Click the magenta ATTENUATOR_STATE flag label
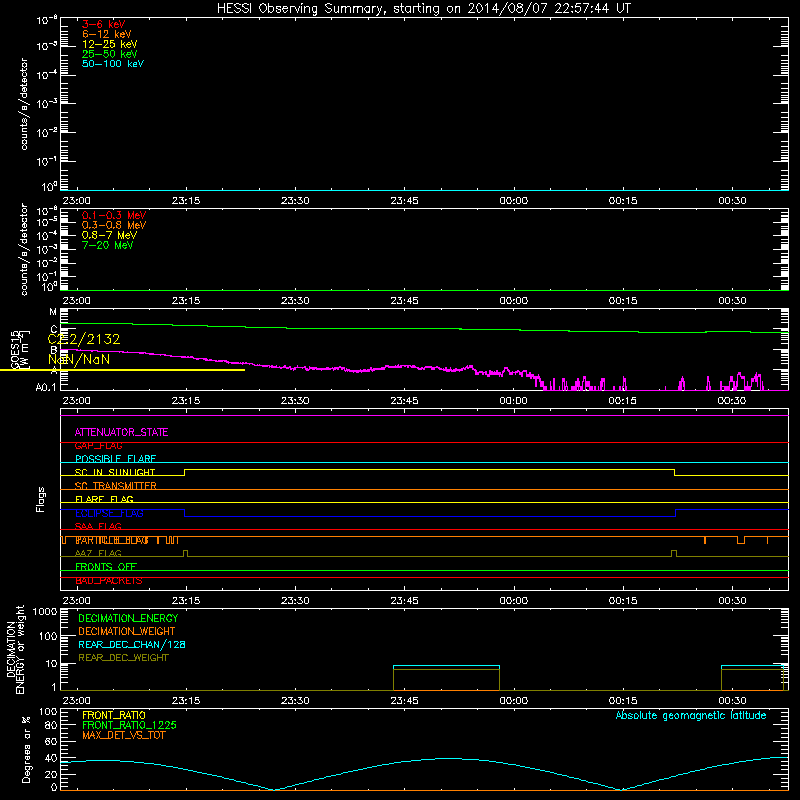The width and height of the screenshot is (800, 800). [121, 432]
